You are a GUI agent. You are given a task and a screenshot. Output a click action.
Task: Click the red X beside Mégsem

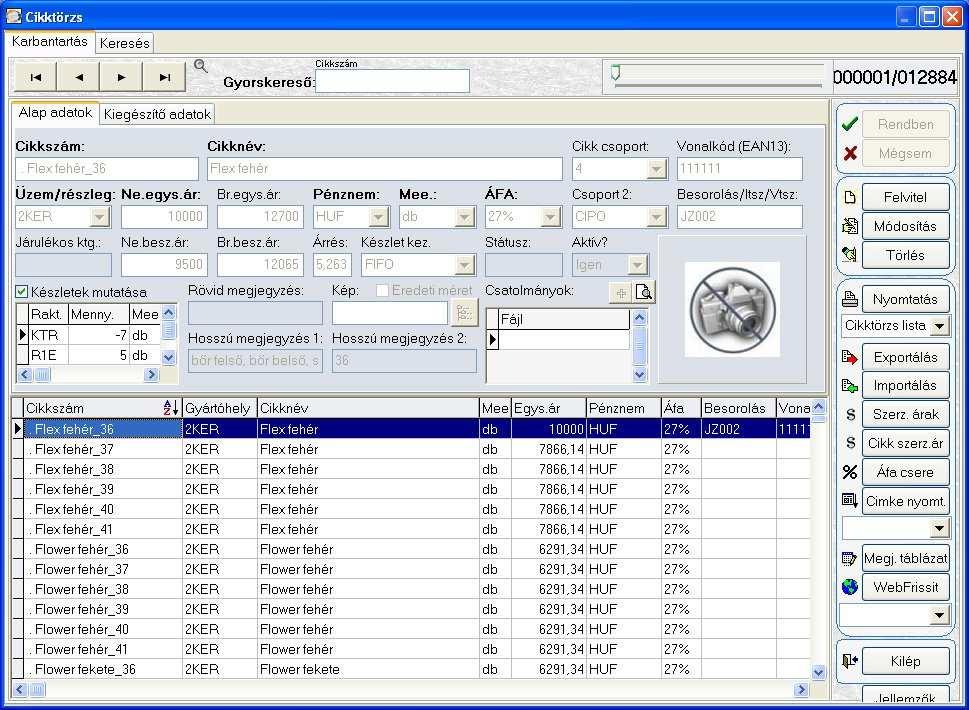pyautogui.click(x=850, y=153)
